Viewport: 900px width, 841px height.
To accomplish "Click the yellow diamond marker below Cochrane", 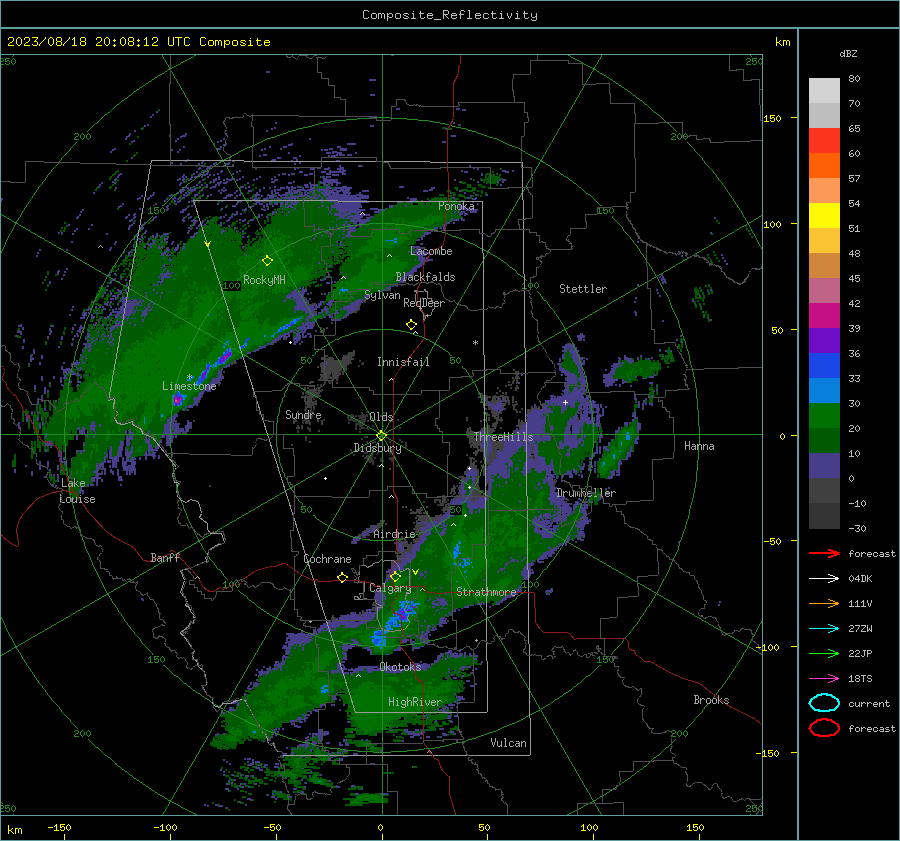I will pos(342,577).
